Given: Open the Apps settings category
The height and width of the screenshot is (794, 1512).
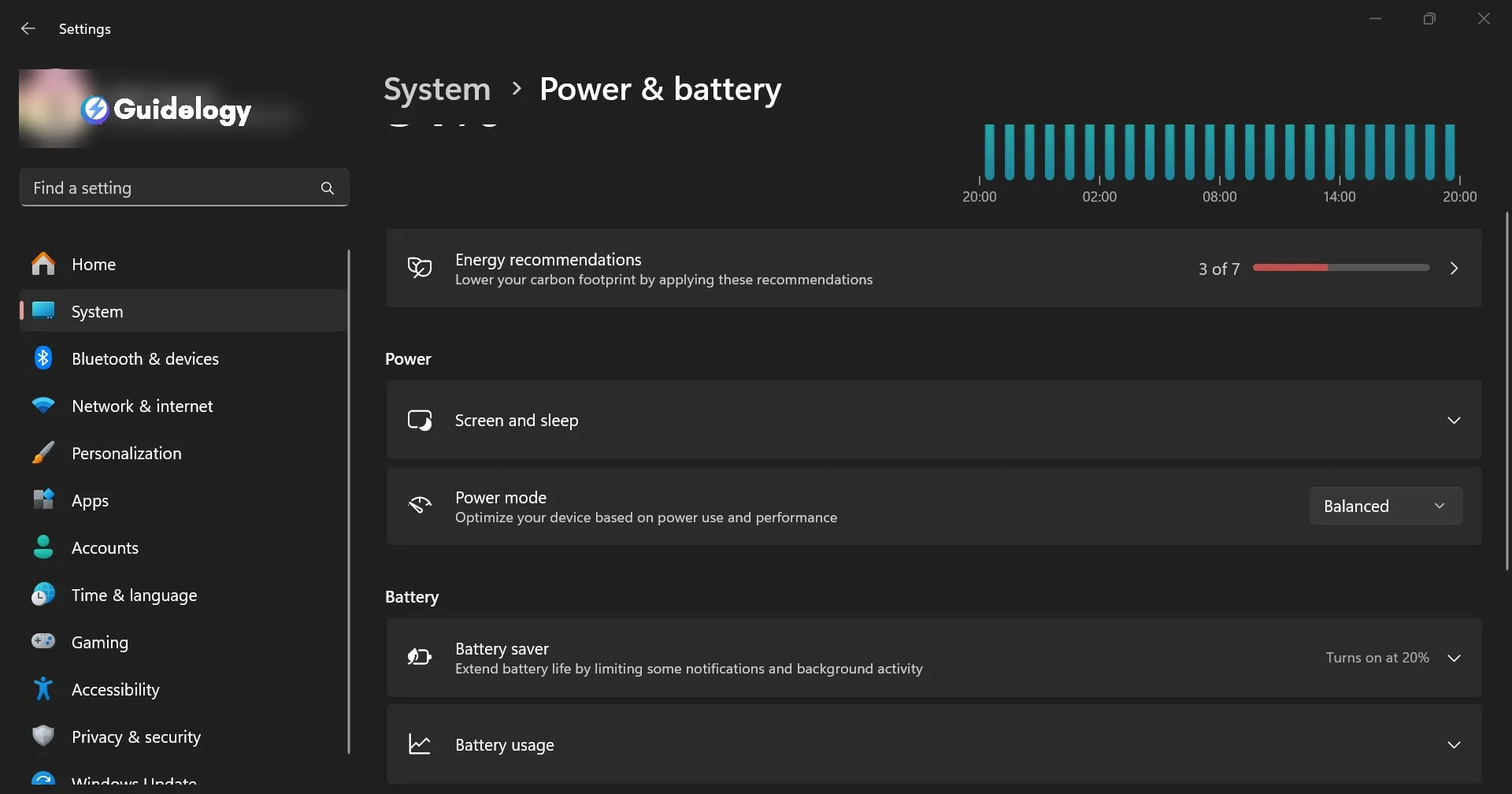Looking at the screenshot, I should (x=183, y=500).
